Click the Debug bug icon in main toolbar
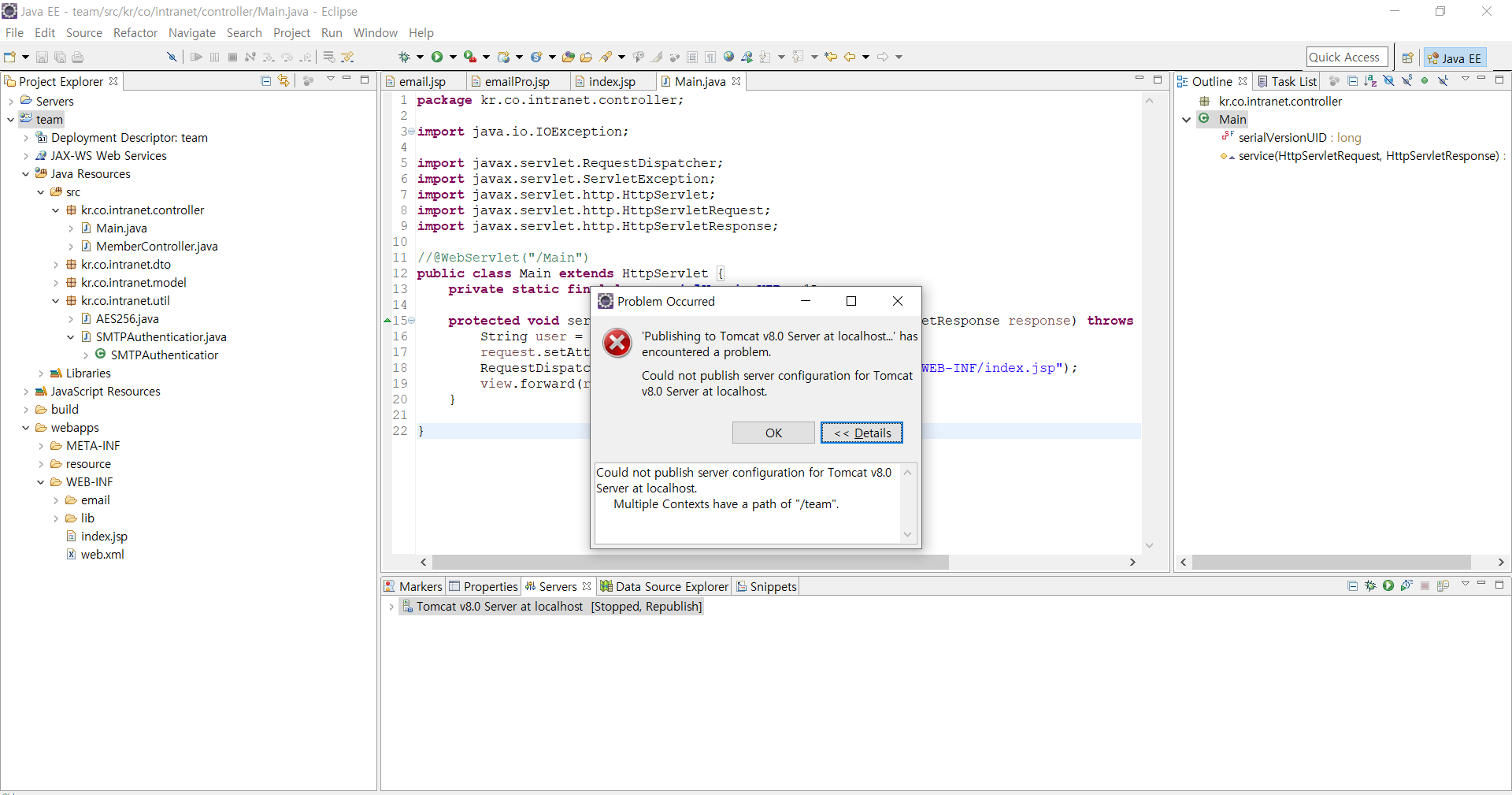 tap(404, 57)
